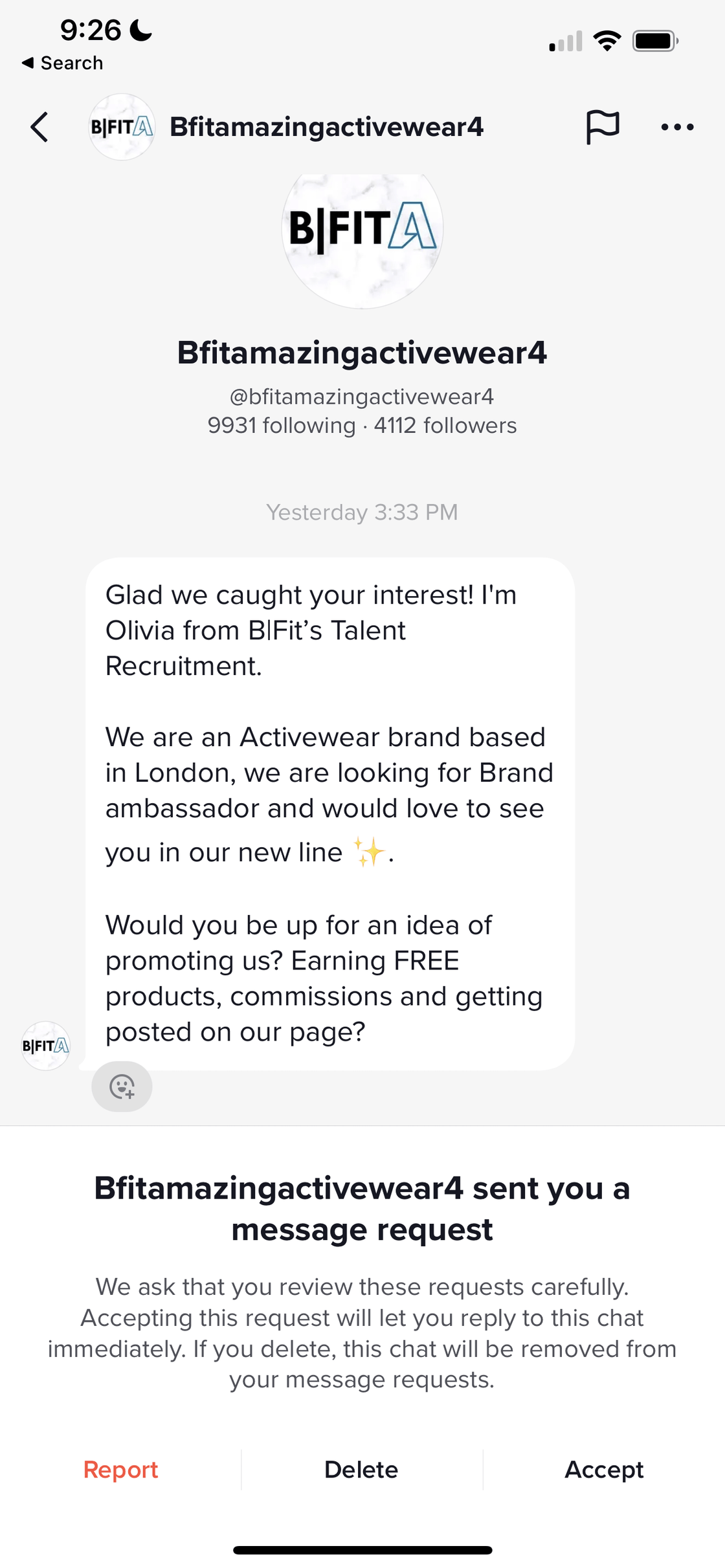
Task: Tap the back chevron arrow
Action: [x=40, y=127]
